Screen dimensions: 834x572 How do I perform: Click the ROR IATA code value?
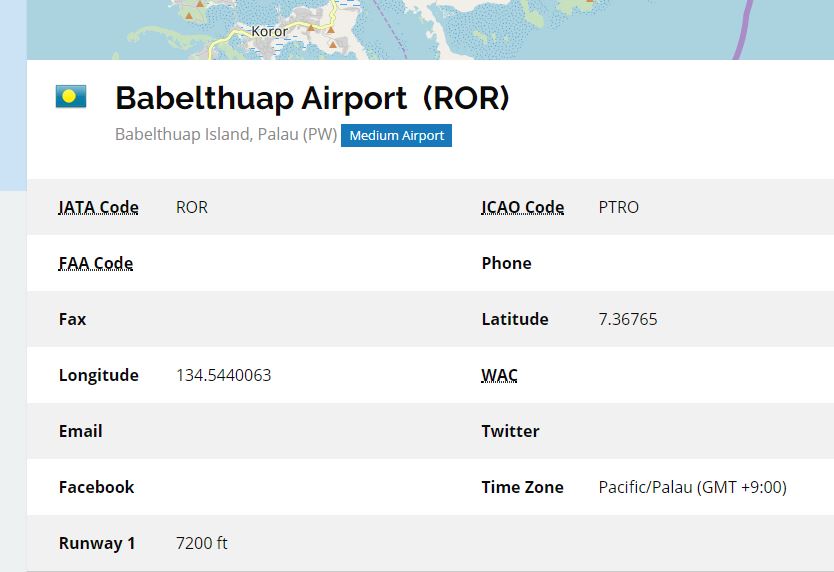click(192, 207)
